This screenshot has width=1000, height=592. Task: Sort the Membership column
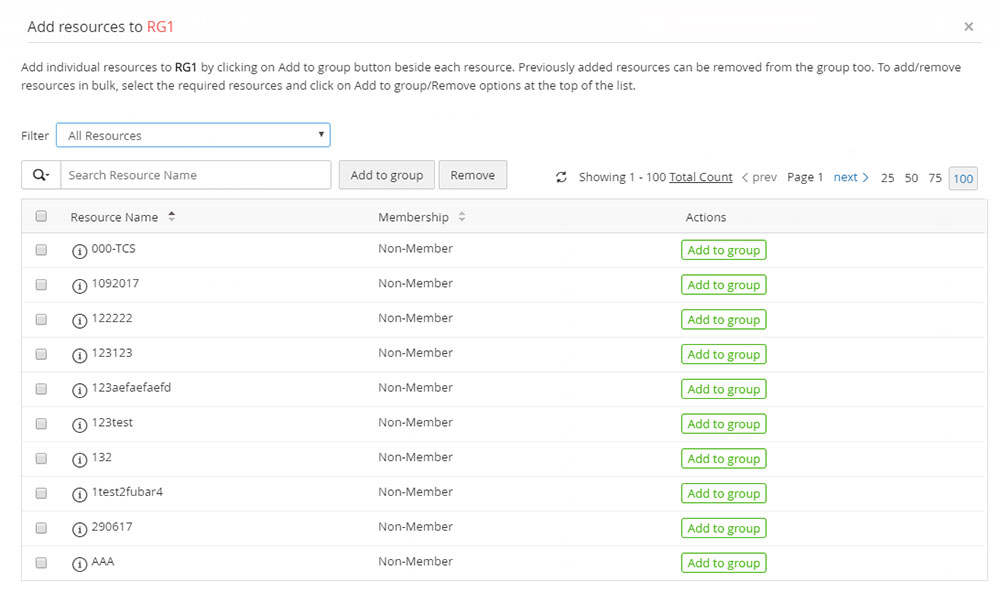tap(461, 217)
